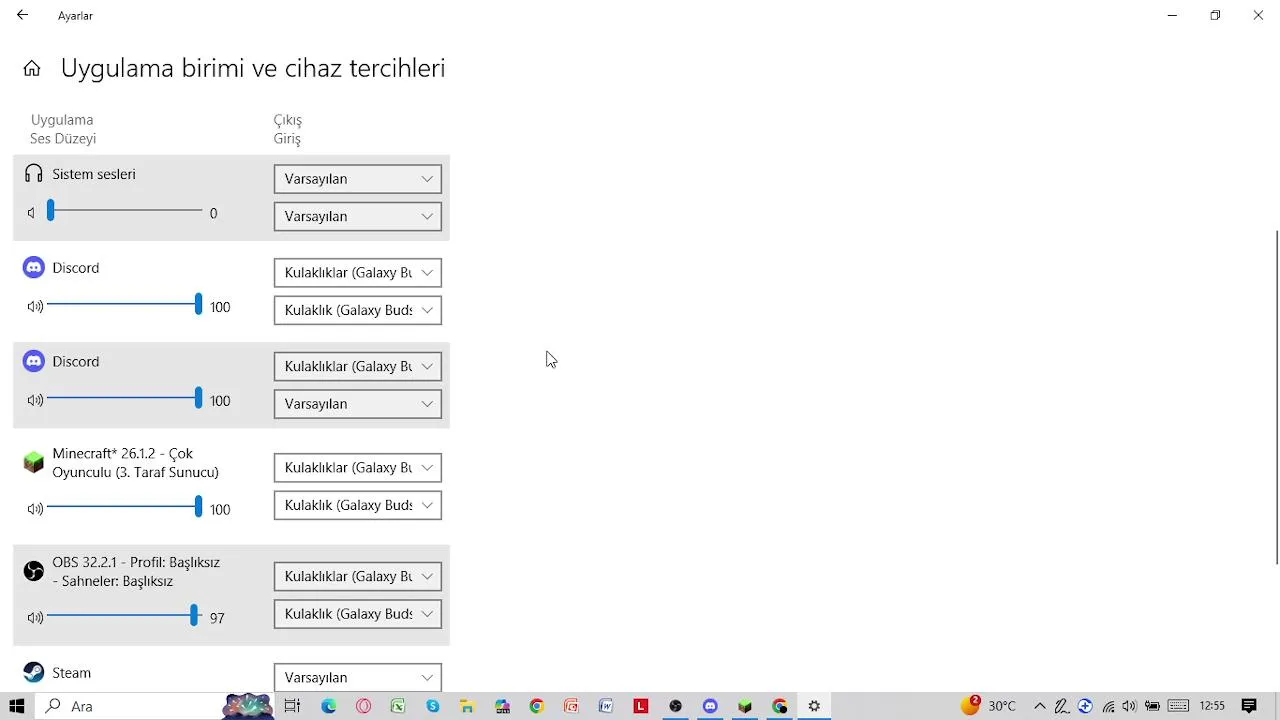Open the Windows Ink pen tray icon

click(1062, 706)
